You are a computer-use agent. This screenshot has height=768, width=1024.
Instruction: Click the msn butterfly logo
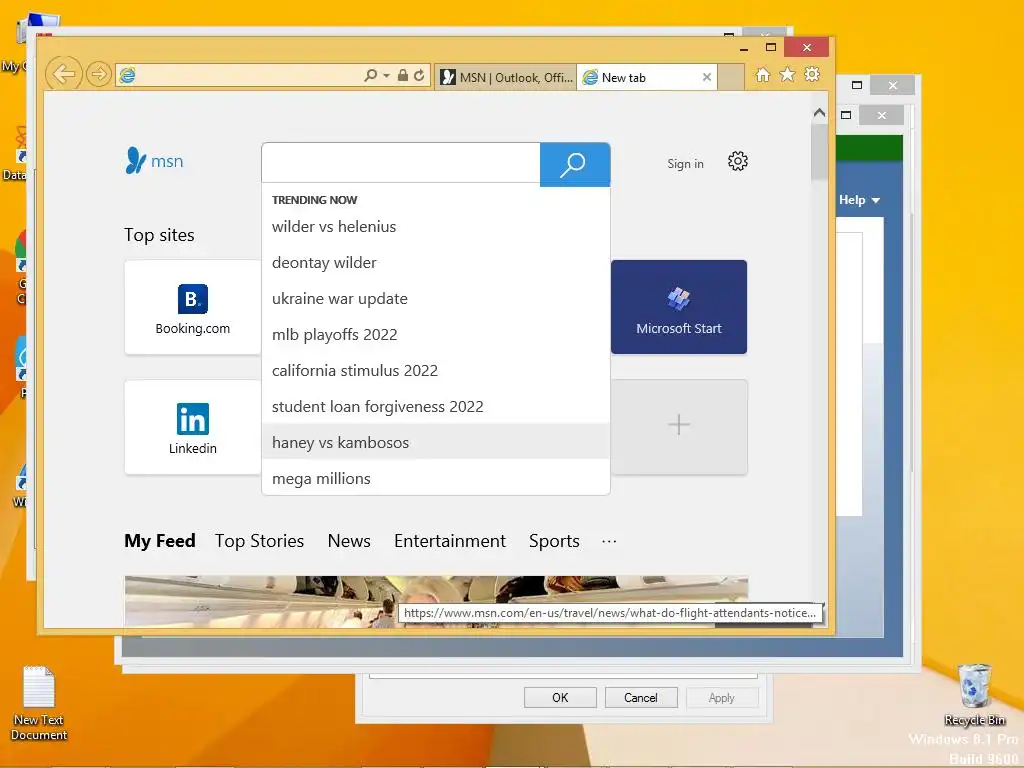155,161
